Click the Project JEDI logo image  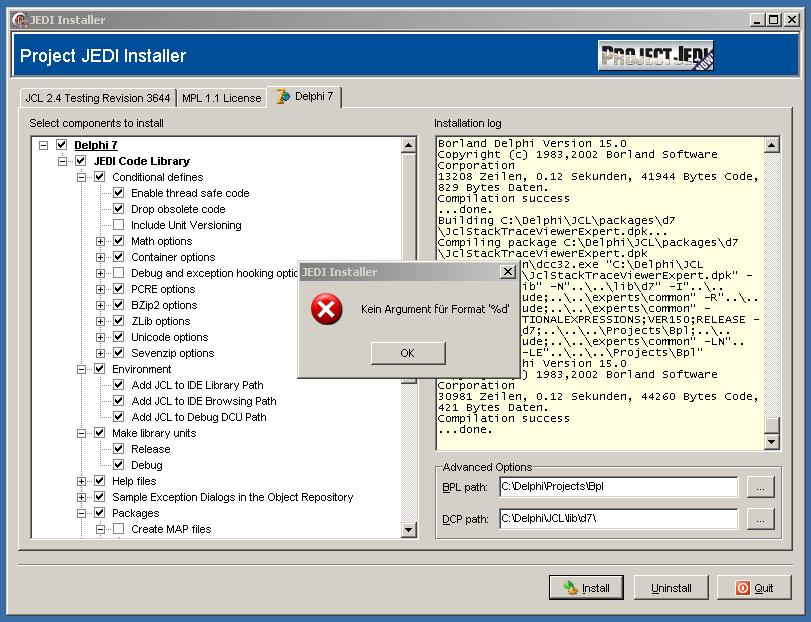click(x=657, y=55)
